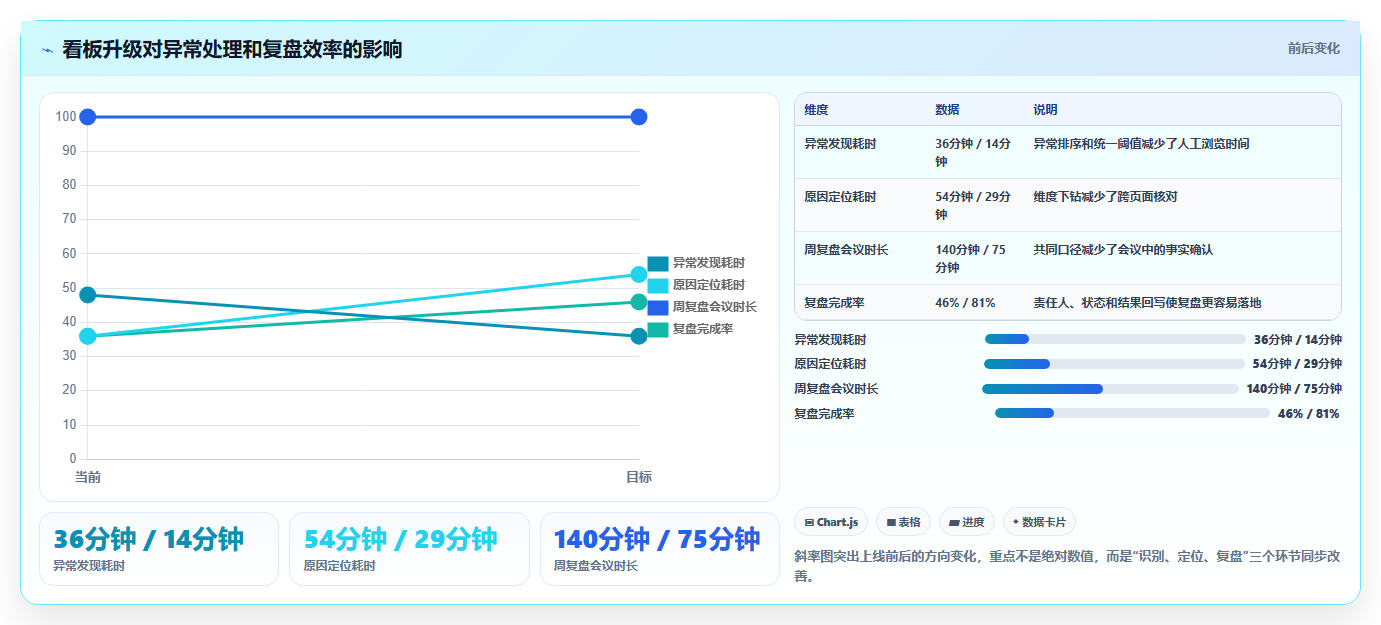This screenshot has height=625, width=1381.
Task: Select the 数据卡片 tag
Action: pos(1039,522)
